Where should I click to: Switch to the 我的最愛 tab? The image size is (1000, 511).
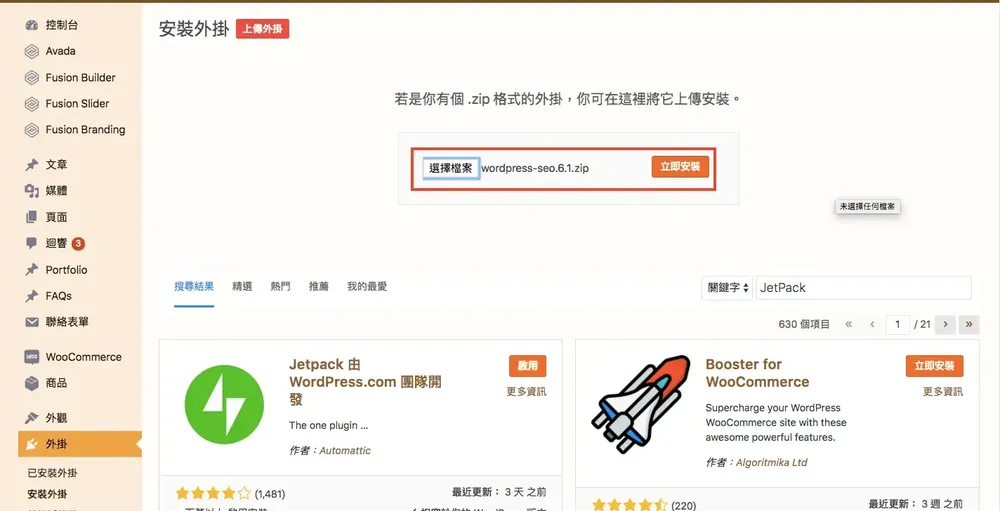tap(367, 286)
